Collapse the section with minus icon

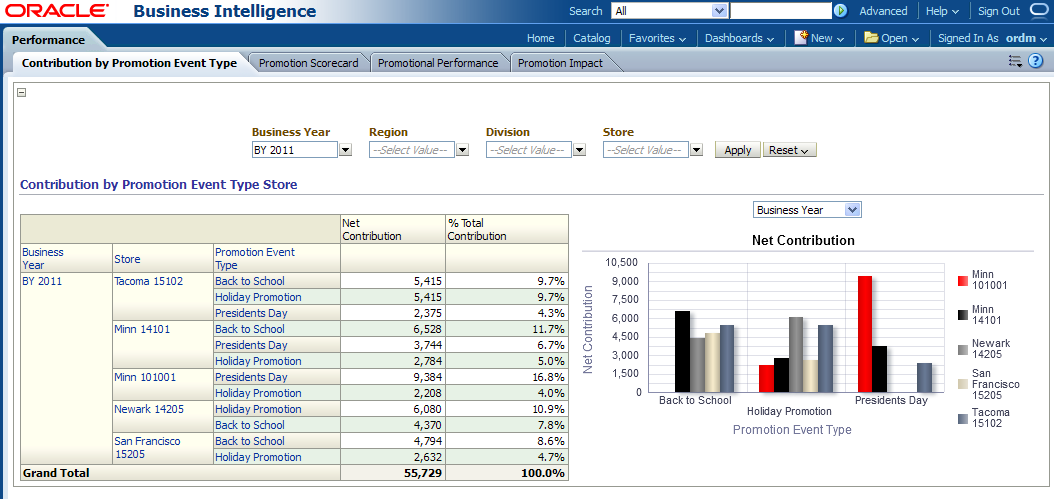click(x=22, y=93)
